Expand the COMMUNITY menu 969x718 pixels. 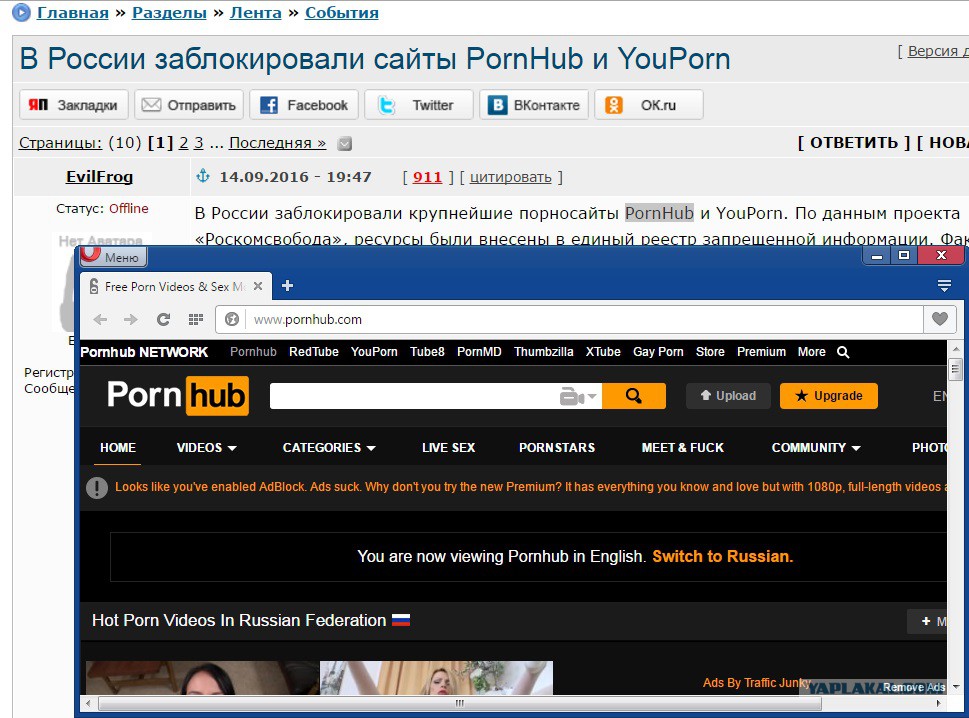816,448
